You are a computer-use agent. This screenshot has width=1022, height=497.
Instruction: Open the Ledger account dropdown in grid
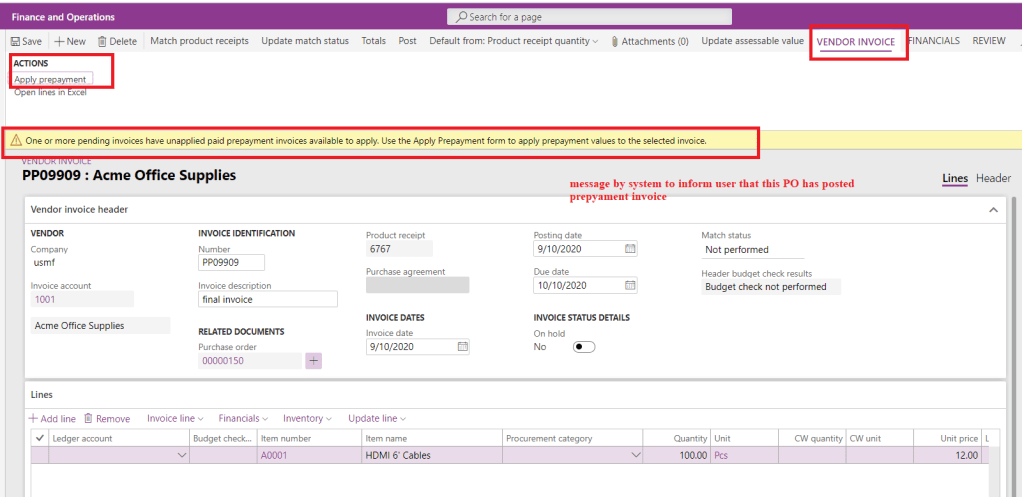[181, 456]
